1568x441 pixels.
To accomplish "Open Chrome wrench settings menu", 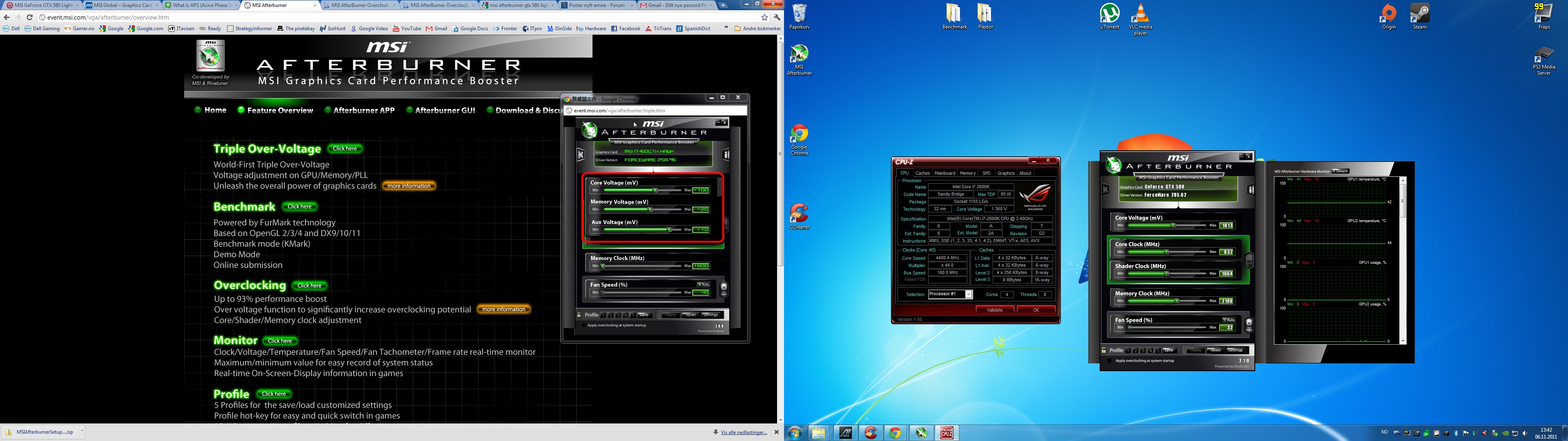I will [x=777, y=17].
